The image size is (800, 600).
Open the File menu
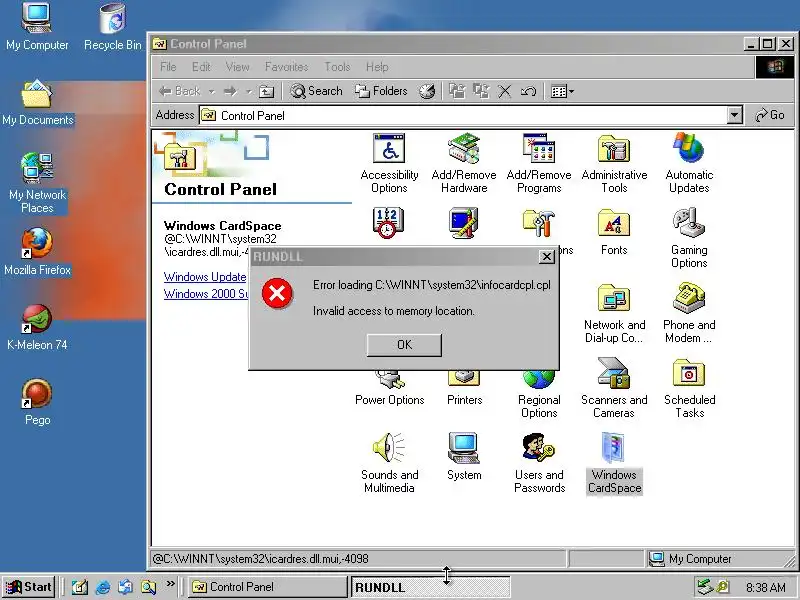[168, 67]
